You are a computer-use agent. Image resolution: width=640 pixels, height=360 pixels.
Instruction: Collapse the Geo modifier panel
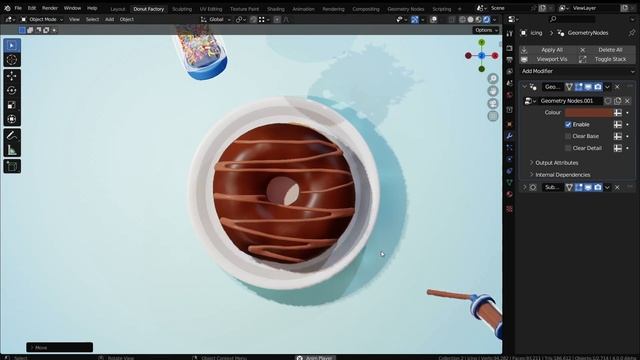[524, 87]
